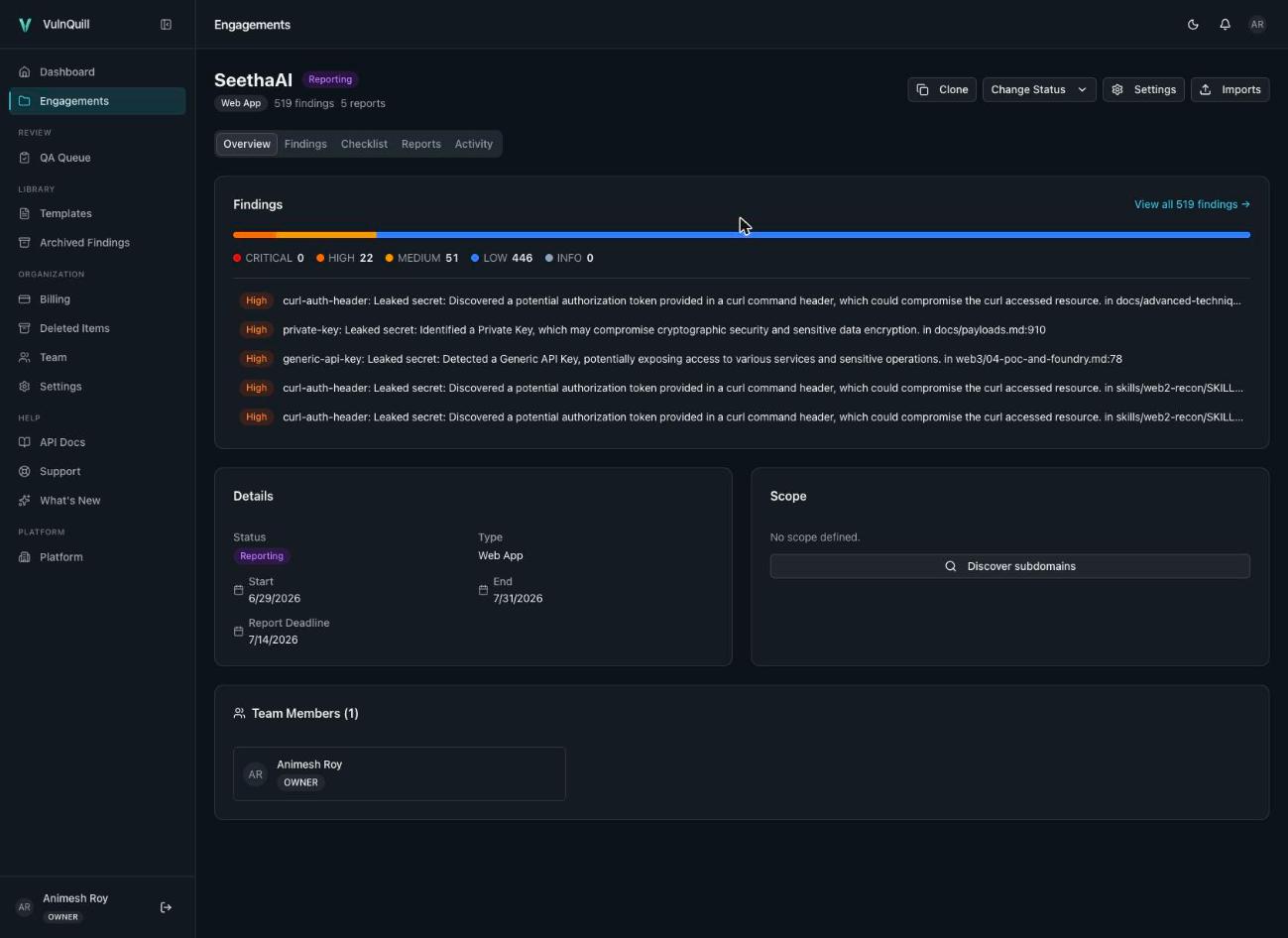This screenshot has height=938, width=1288.
Task: Open Billing in the sidebar
Action: (97, 299)
